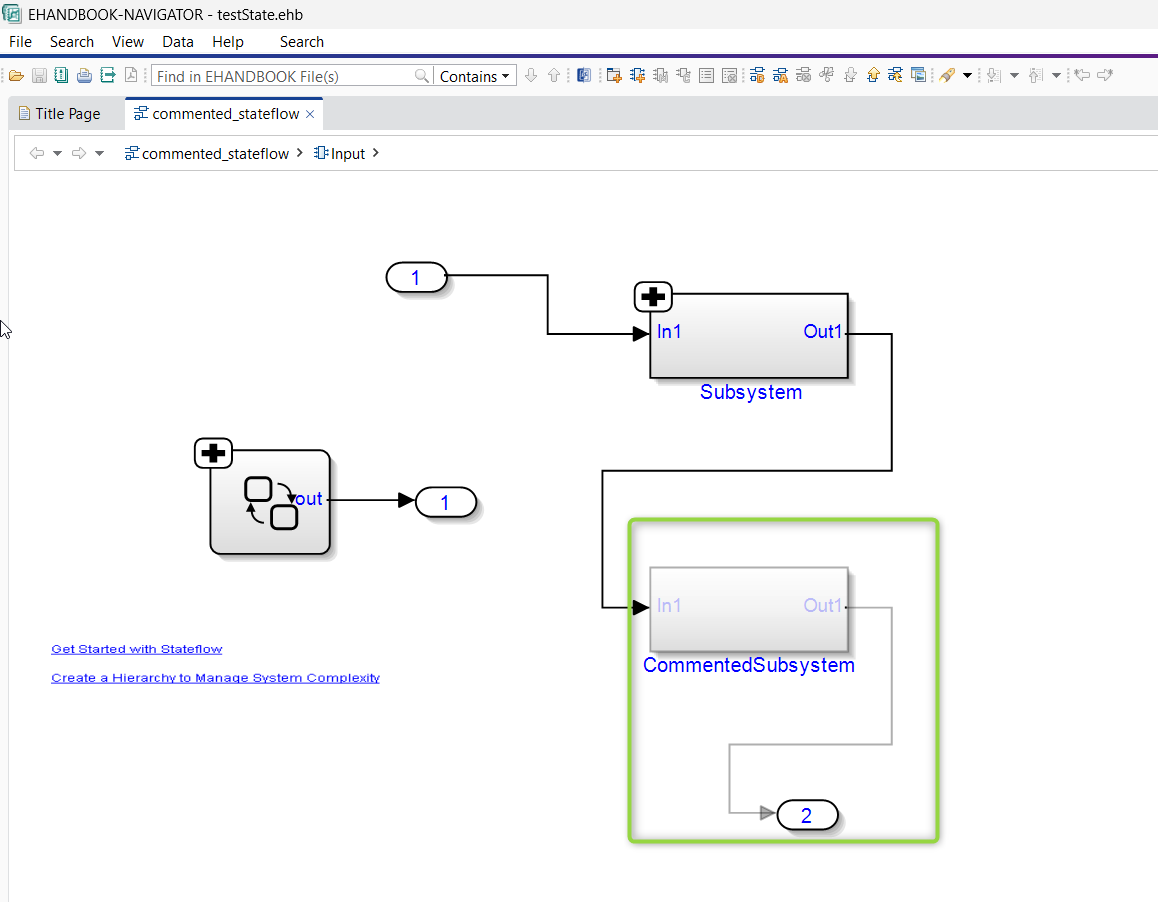Click the commented_stateflow breadcrumb item
Viewport: 1158px width, 902px height.
click(208, 154)
